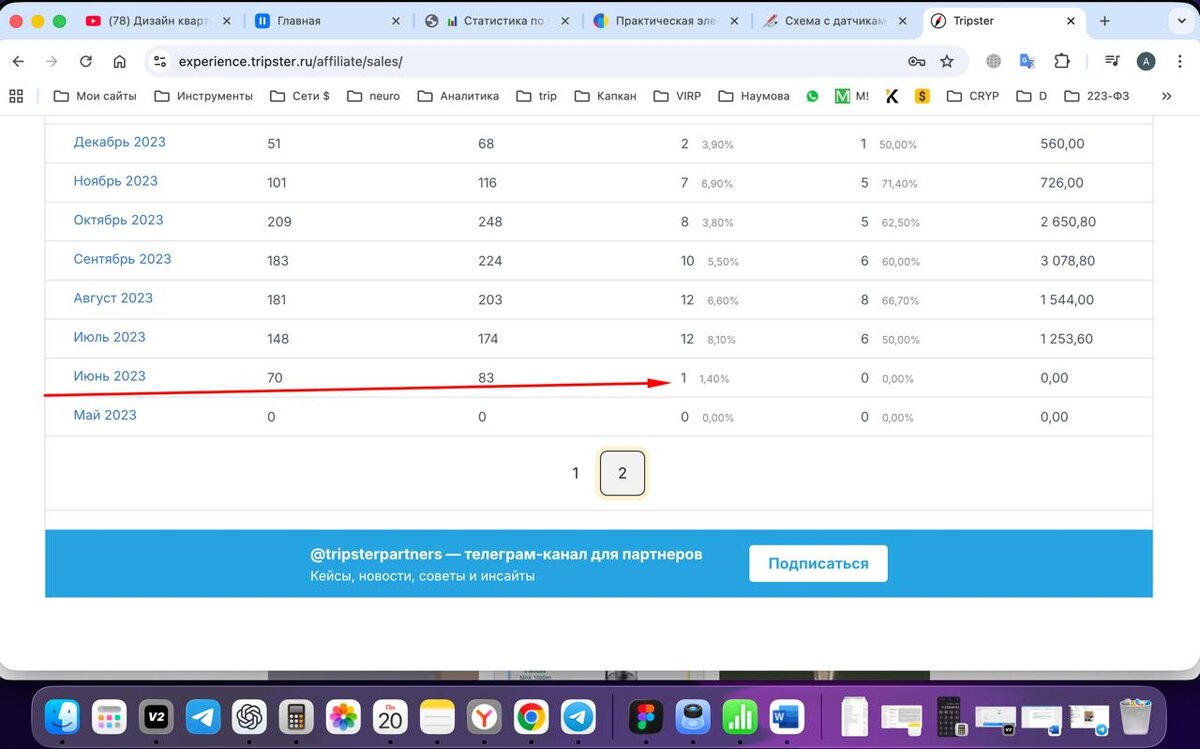Switch to the Главная tab
Viewport: 1200px width, 749px height.
[329, 21]
